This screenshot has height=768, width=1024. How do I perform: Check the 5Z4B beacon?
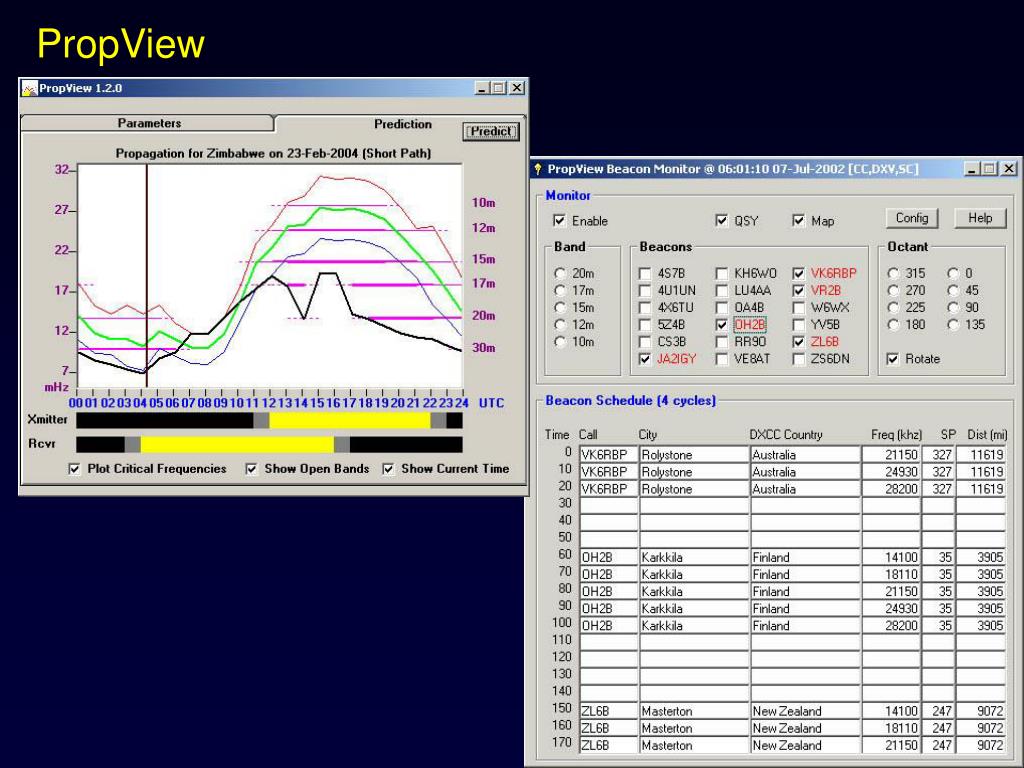pyautogui.click(x=645, y=325)
